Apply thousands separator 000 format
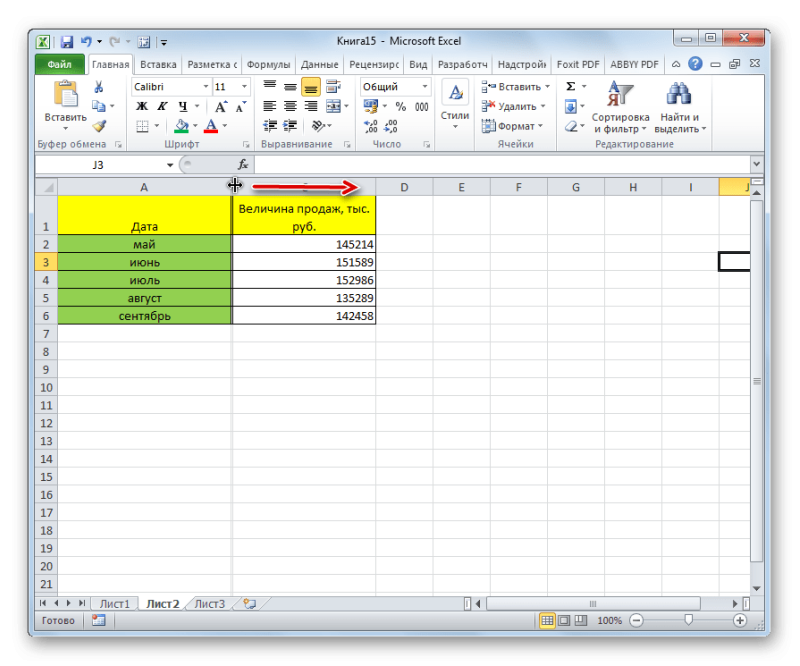The image size is (800, 666). 421,107
